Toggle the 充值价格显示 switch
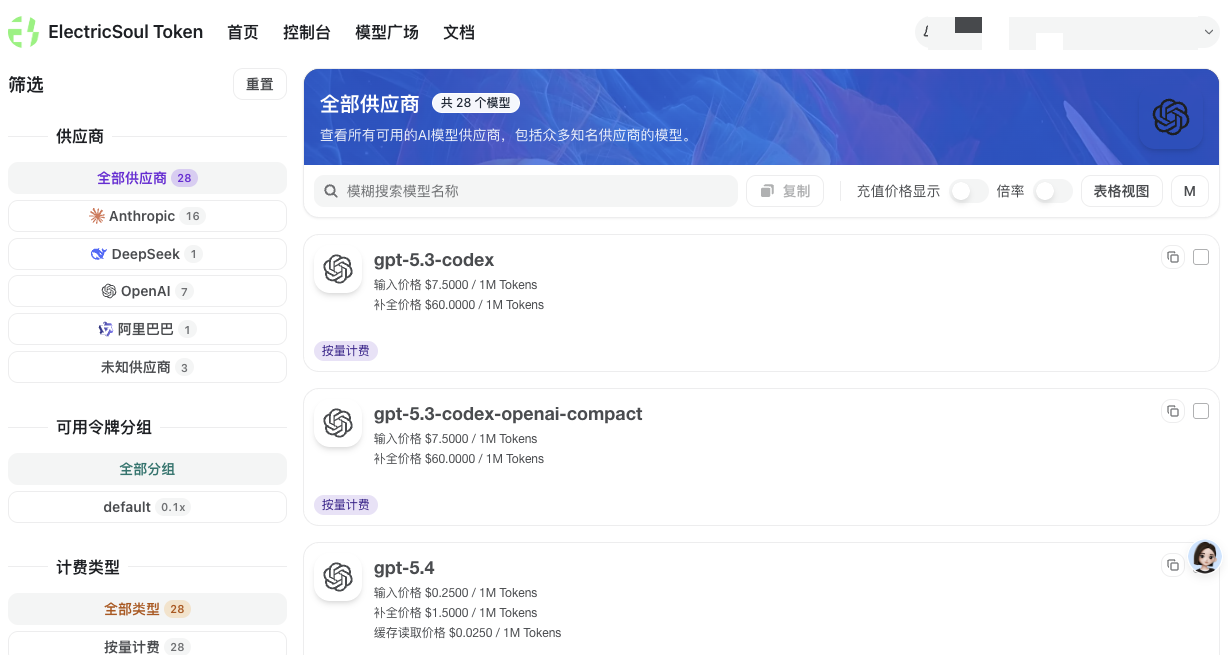Viewport: 1228px width, 655px height. click(968, 191)
